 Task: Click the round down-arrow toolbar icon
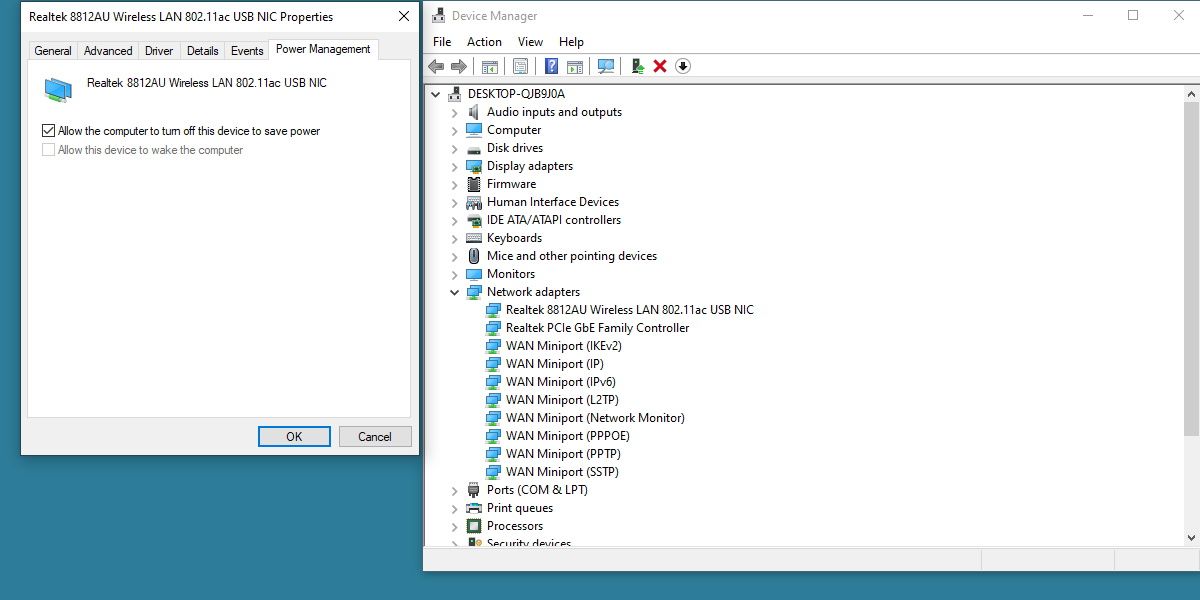pos(683,66)
